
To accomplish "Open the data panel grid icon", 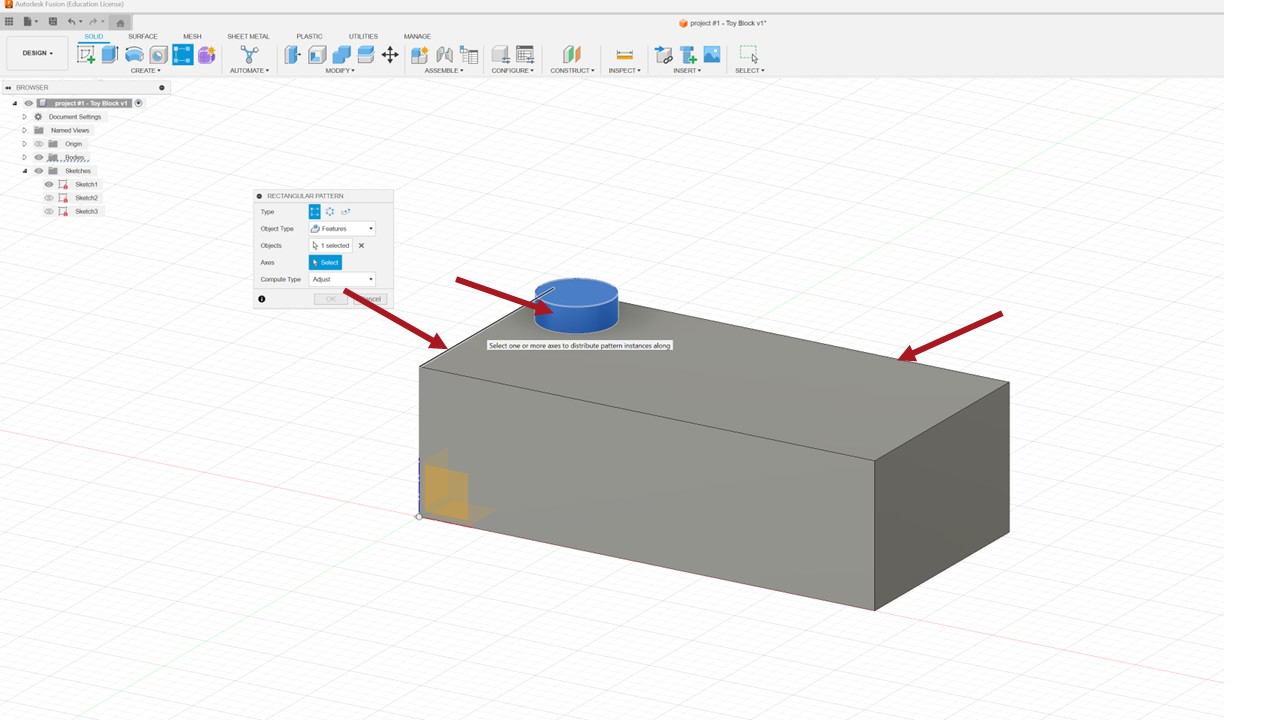I will coord(9,21).
